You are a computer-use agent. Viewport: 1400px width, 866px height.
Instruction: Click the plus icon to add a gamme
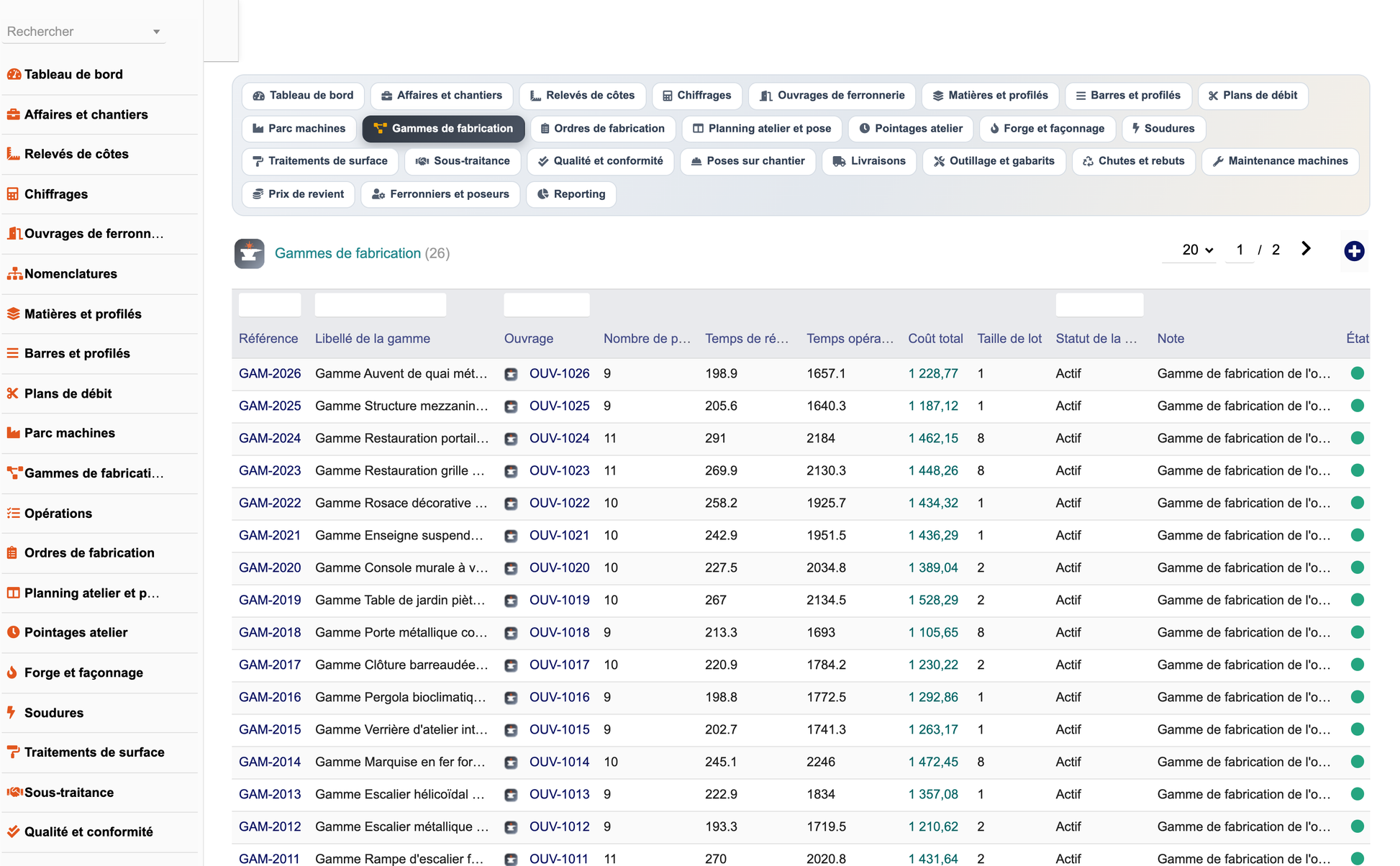click(1354, 251)
